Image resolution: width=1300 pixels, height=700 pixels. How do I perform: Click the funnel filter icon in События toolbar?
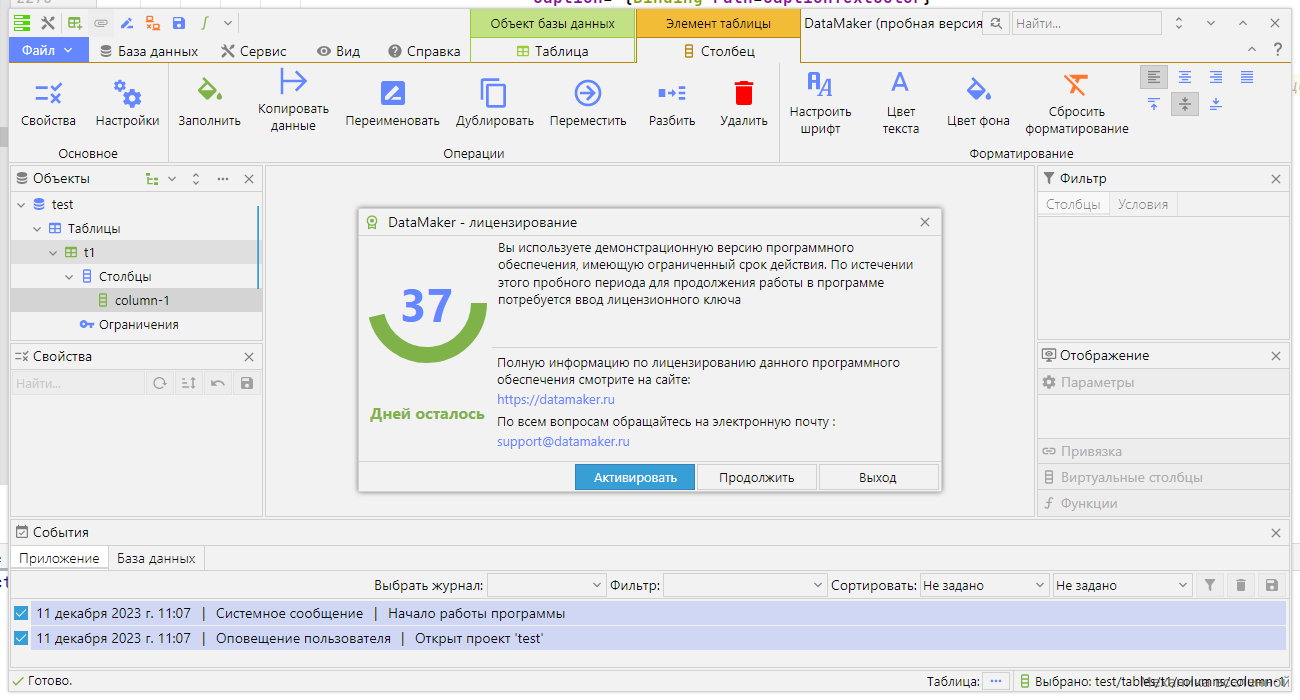(1209, 585)
